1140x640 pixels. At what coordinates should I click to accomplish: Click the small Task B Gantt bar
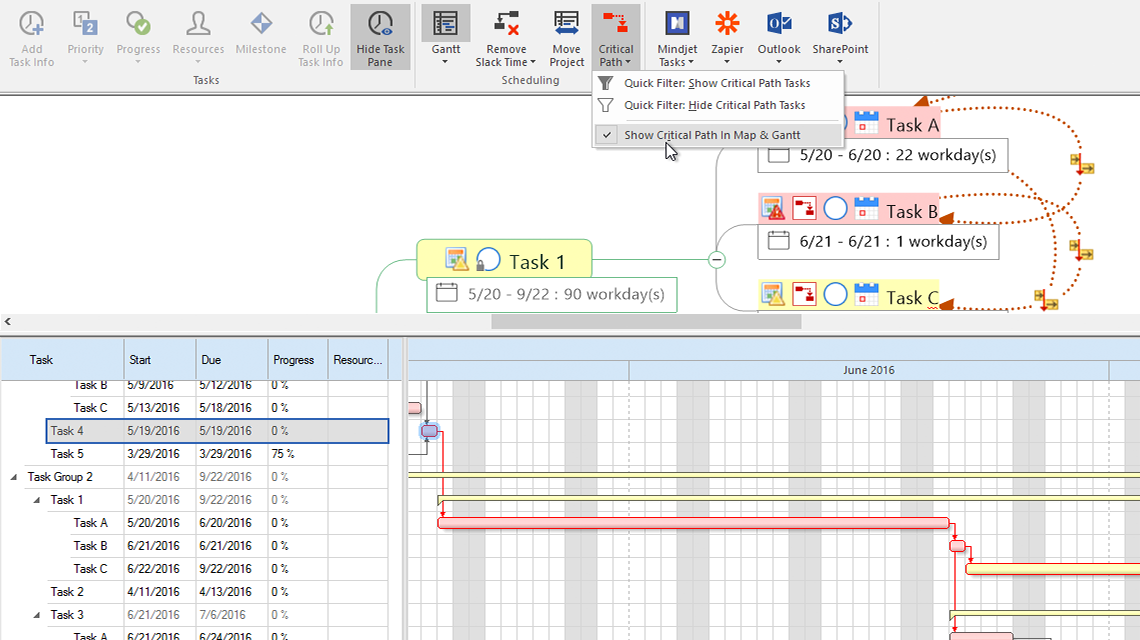click(x=958, y=546)
